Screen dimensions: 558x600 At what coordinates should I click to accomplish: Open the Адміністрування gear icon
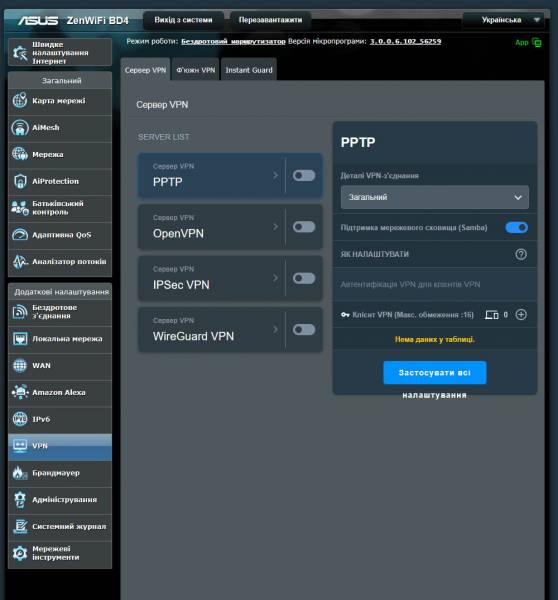click(x=20, y=500)
